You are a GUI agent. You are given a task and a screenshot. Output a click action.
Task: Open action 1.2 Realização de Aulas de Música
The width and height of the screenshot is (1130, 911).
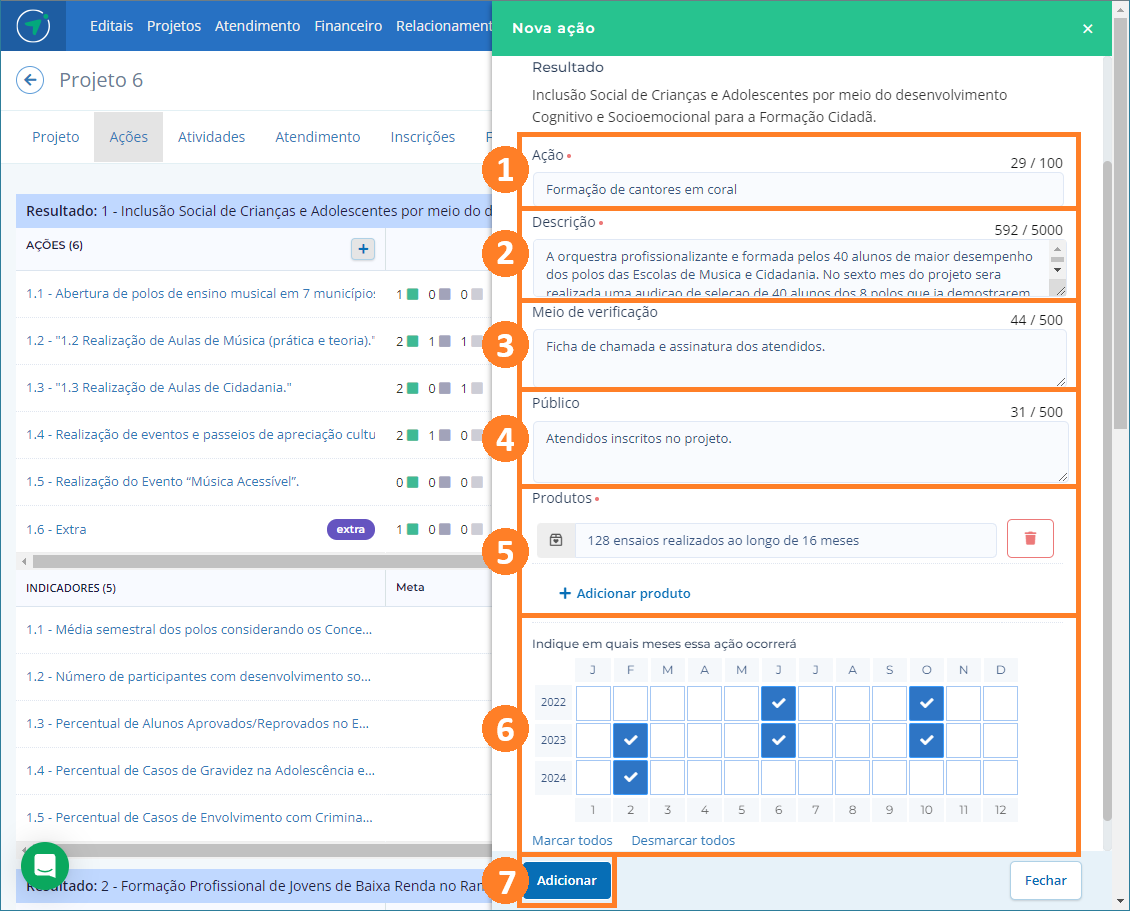pos(201,341)
